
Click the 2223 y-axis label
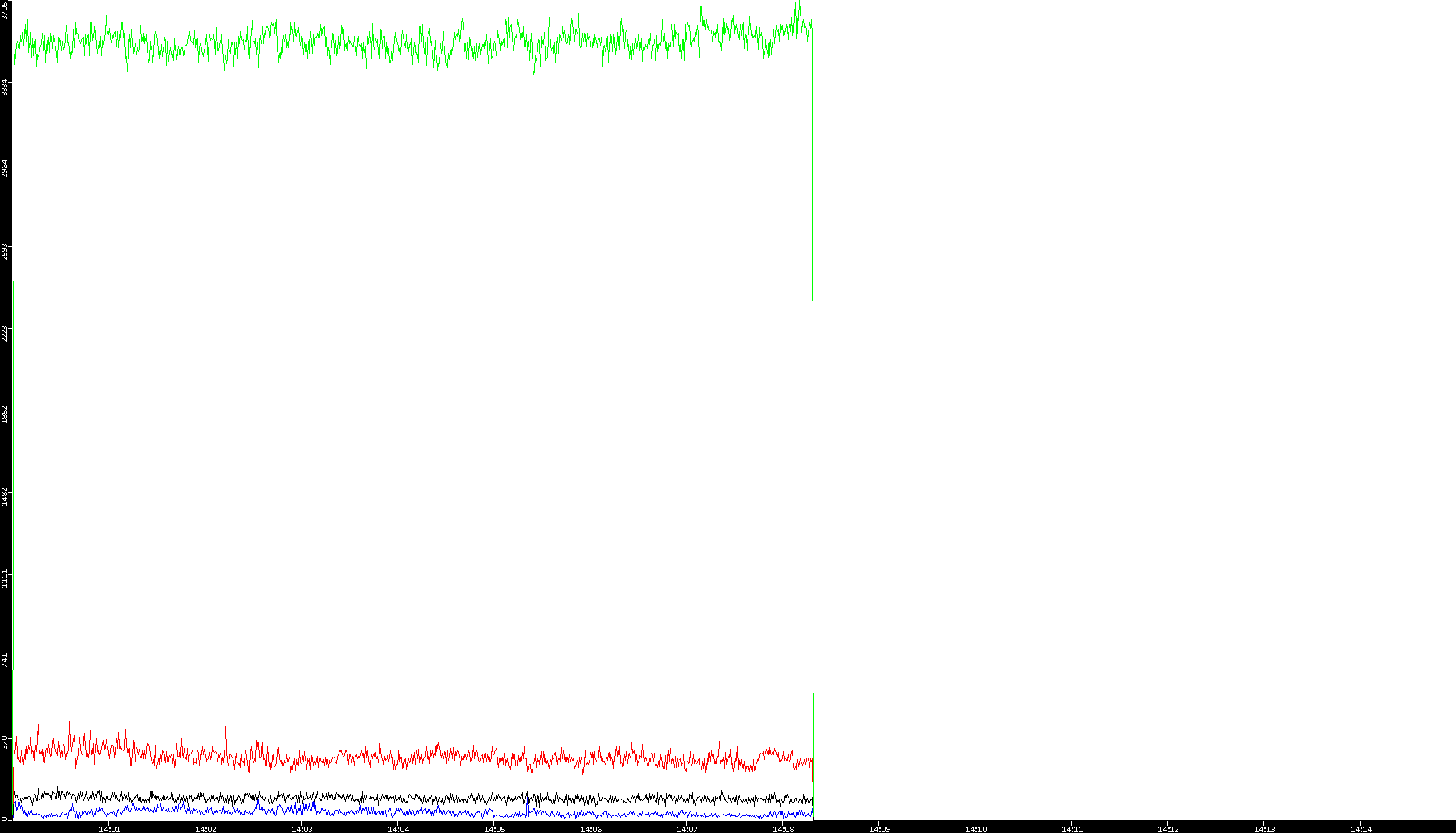(5, 334)
